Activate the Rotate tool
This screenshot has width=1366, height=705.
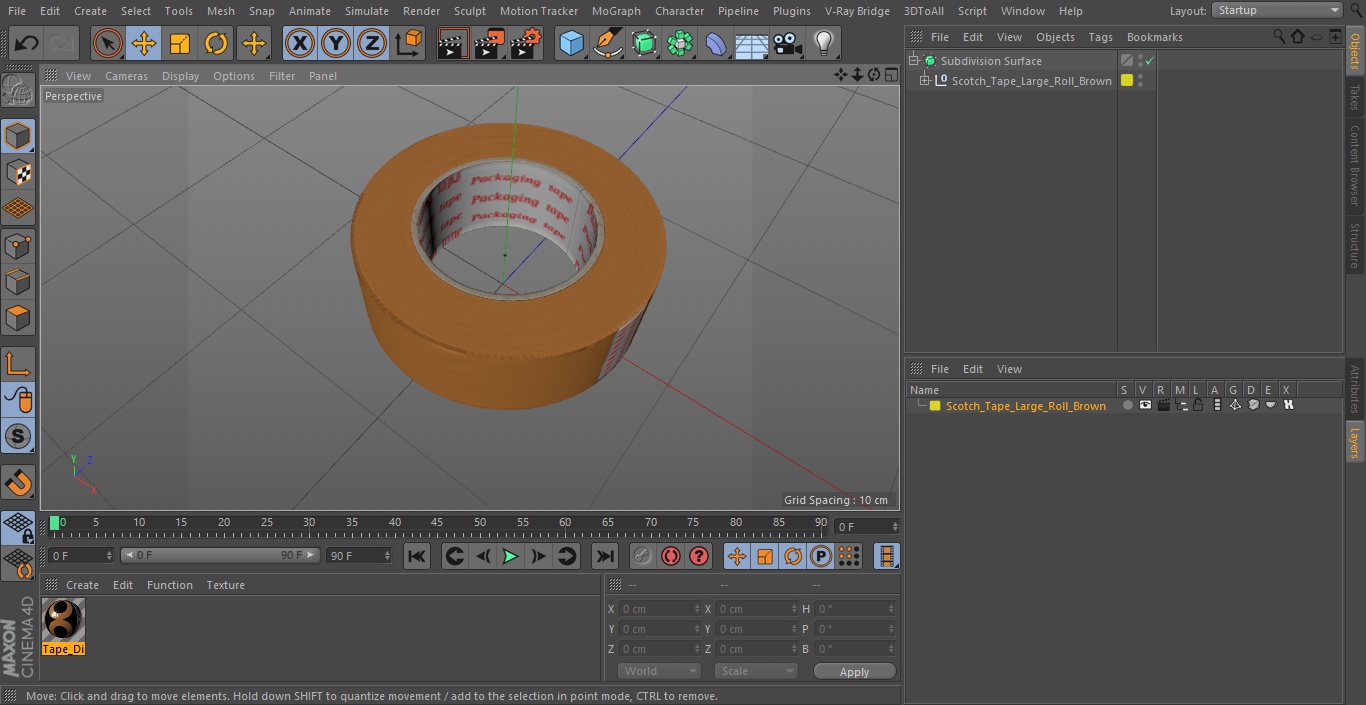216,44
